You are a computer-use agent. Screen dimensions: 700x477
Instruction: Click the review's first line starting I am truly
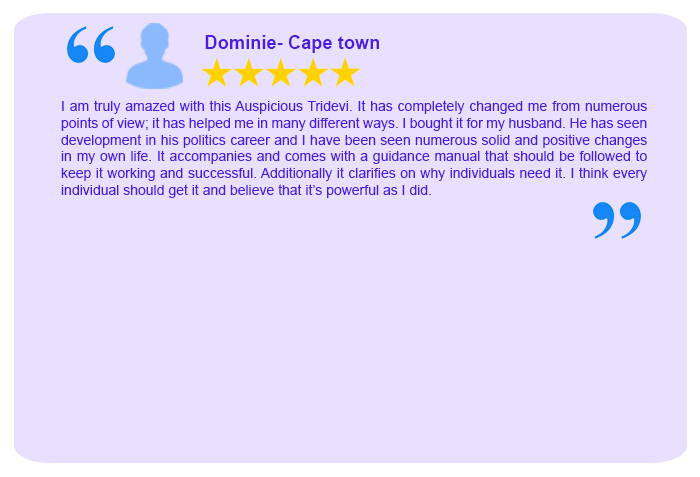354,106
